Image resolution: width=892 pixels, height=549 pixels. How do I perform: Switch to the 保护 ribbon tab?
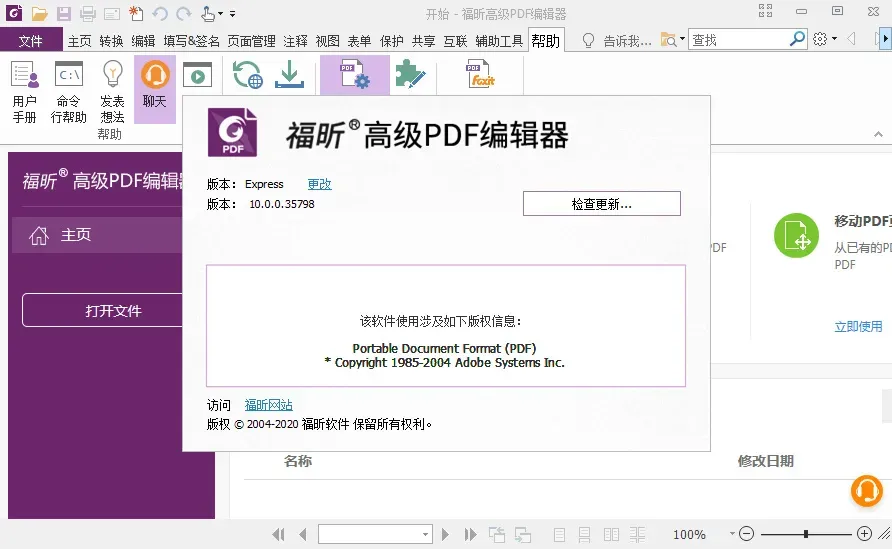(391, 41)
